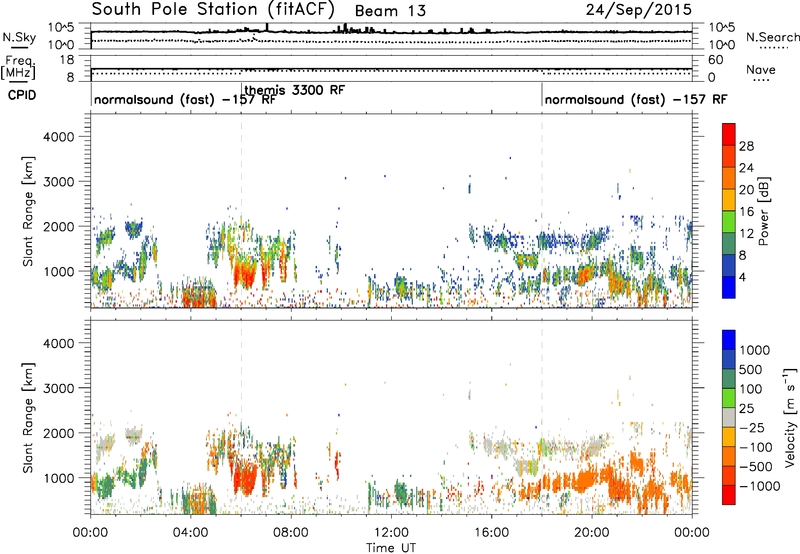Click the "Time UT" axis title
Screen dimensions: 800x554
pos(391,547)
